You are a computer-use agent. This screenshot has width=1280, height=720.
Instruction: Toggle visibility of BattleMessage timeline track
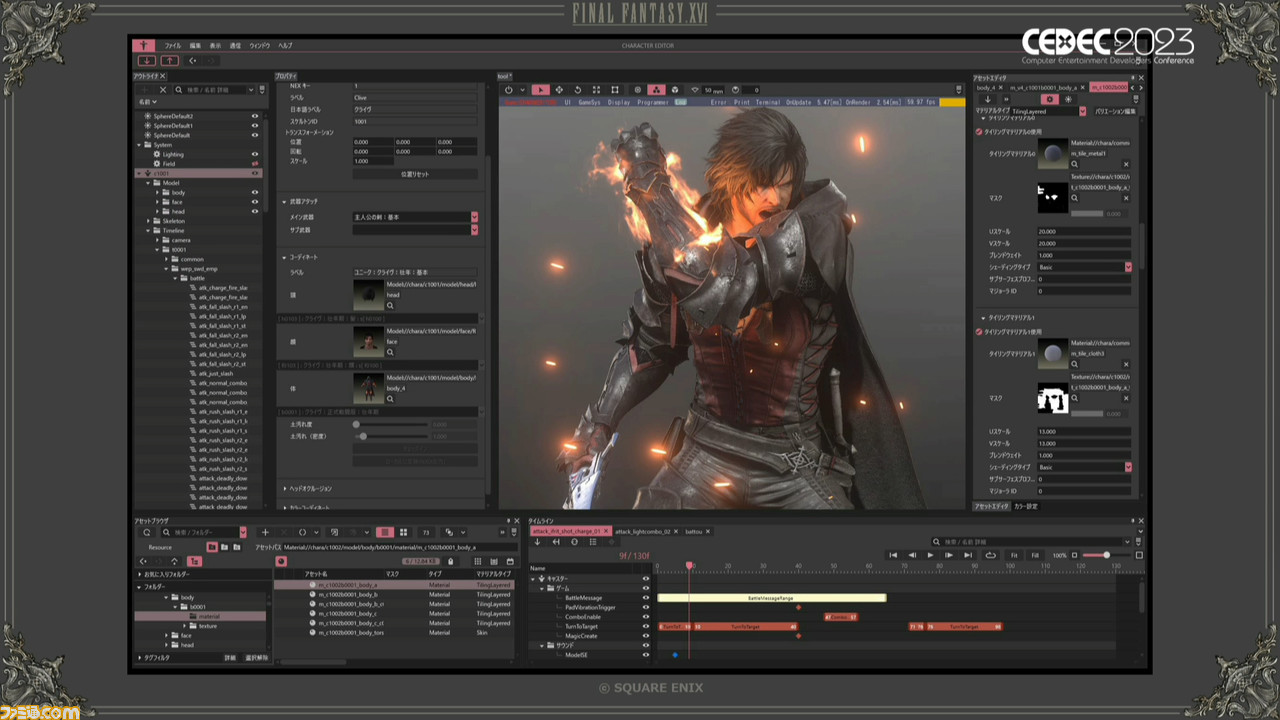tap(645, 598)
